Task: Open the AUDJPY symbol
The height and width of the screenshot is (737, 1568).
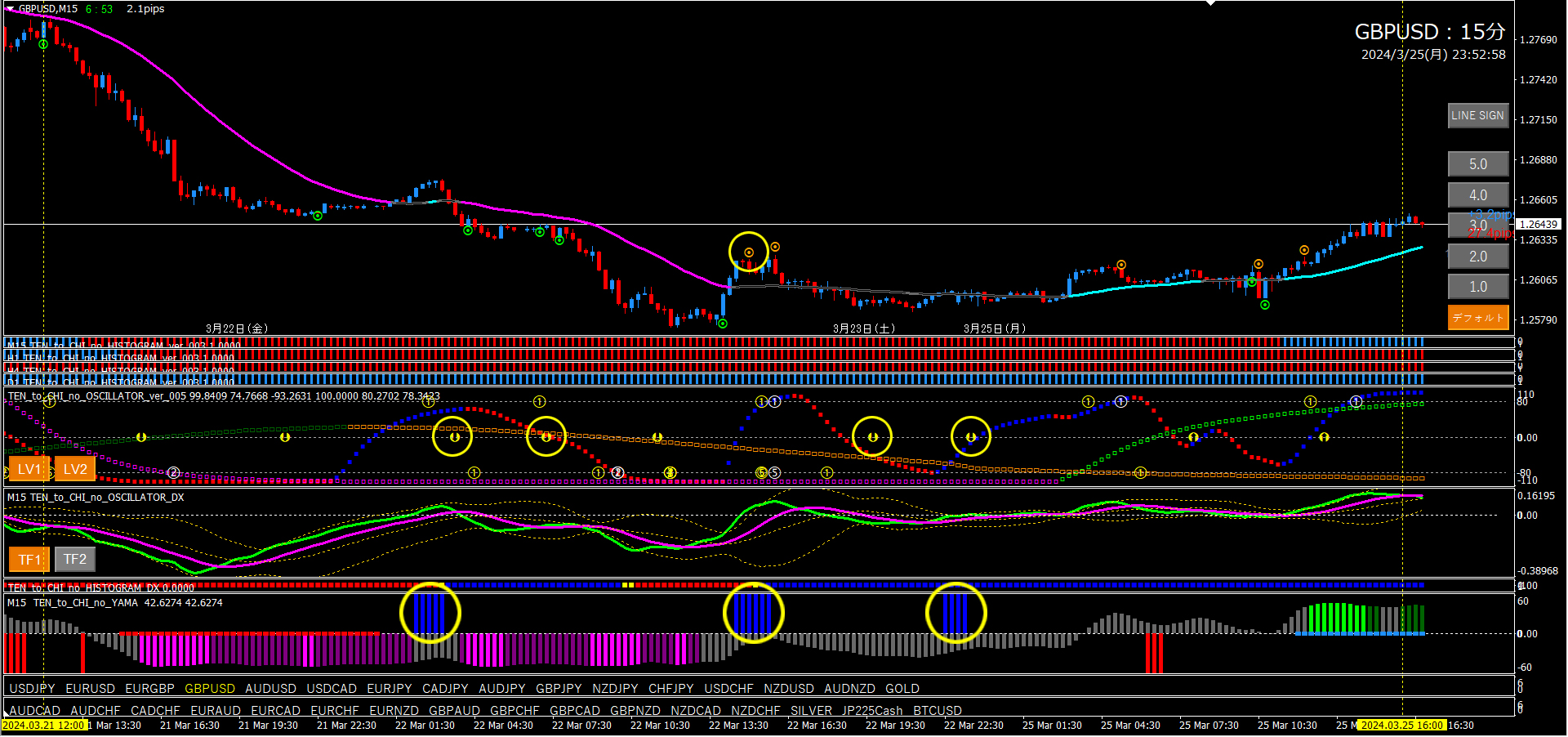Action: (502, 689)
